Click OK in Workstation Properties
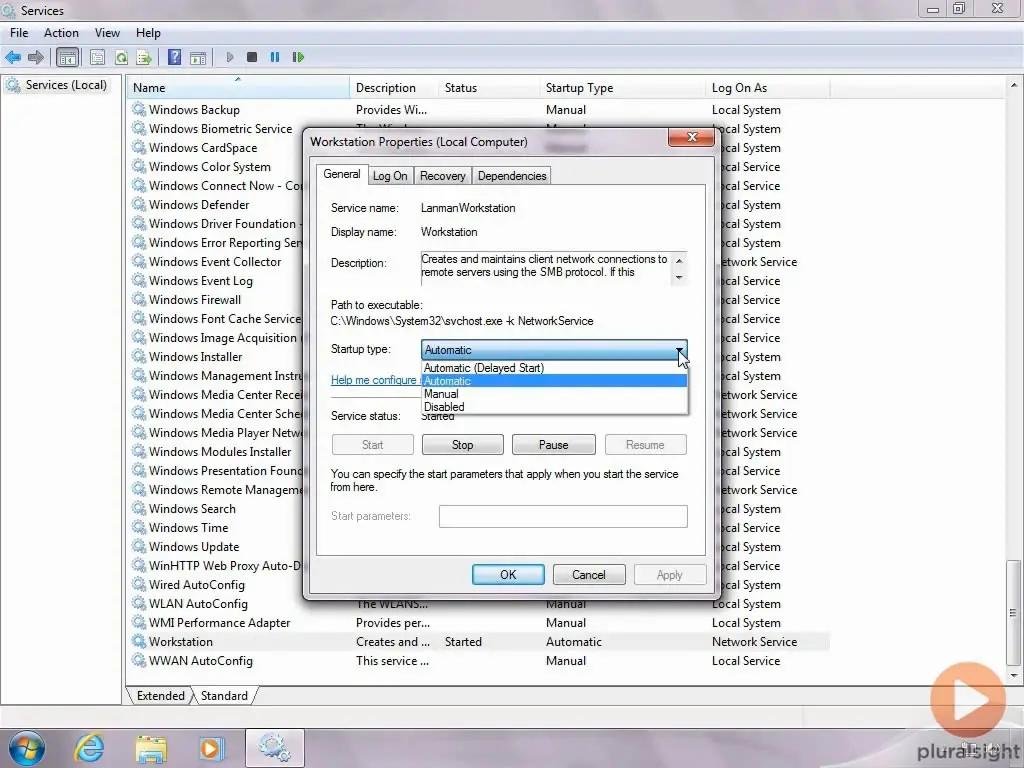The width and height of the screenshot is (1024, 768). pyautogui.click(x=508, y=575)
